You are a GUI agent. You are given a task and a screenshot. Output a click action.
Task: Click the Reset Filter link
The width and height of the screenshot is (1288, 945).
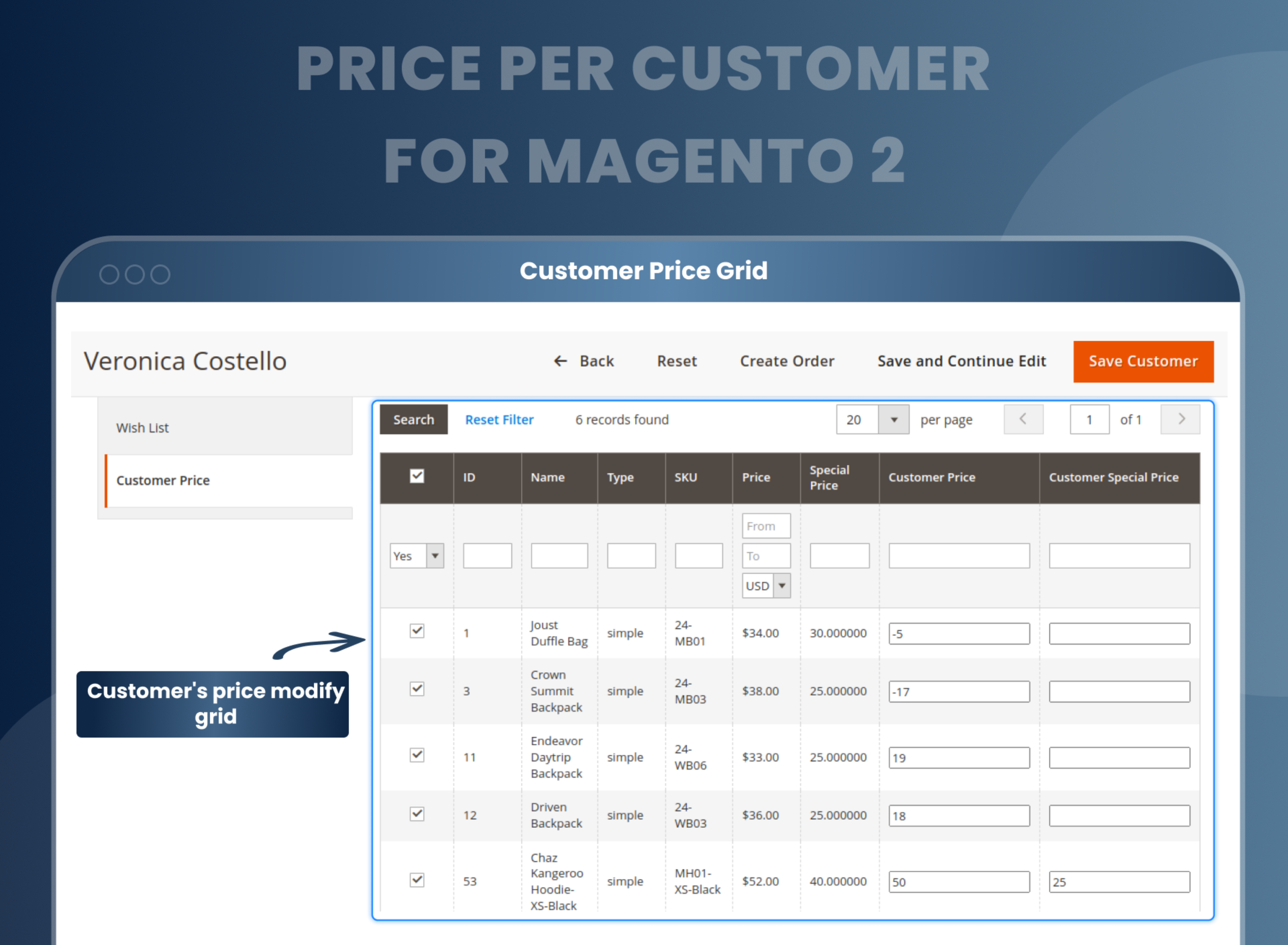pos(498,419)
